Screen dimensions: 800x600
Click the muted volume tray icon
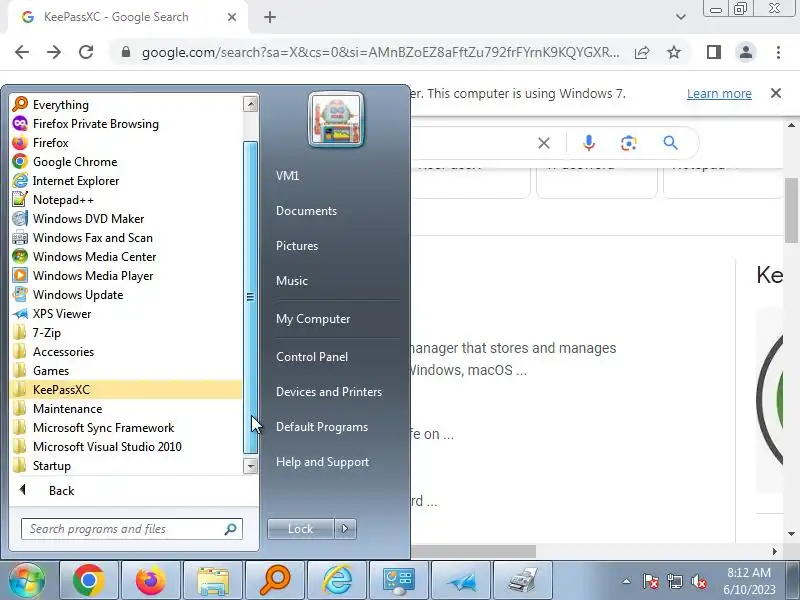[699, 581]
